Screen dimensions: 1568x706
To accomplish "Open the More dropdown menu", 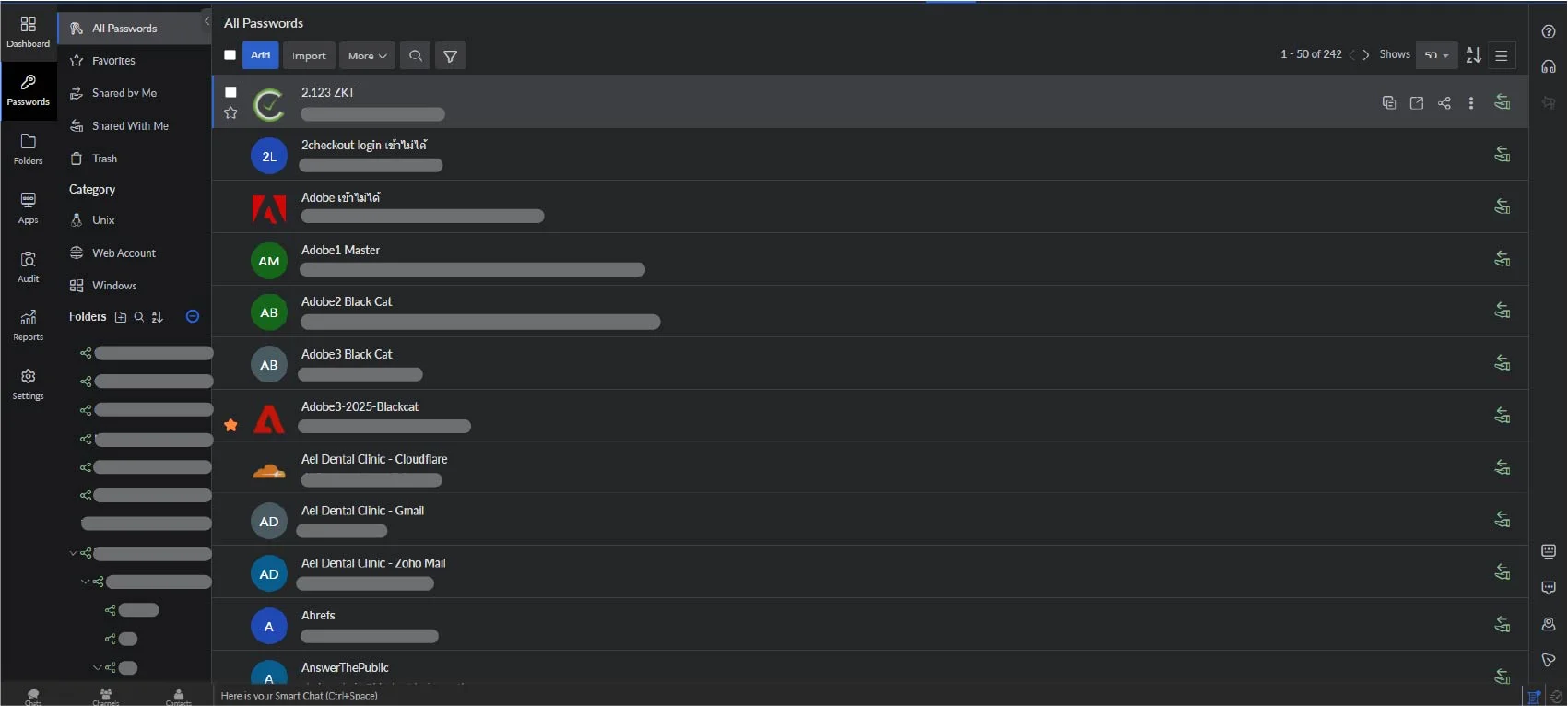I will point(367,56).
